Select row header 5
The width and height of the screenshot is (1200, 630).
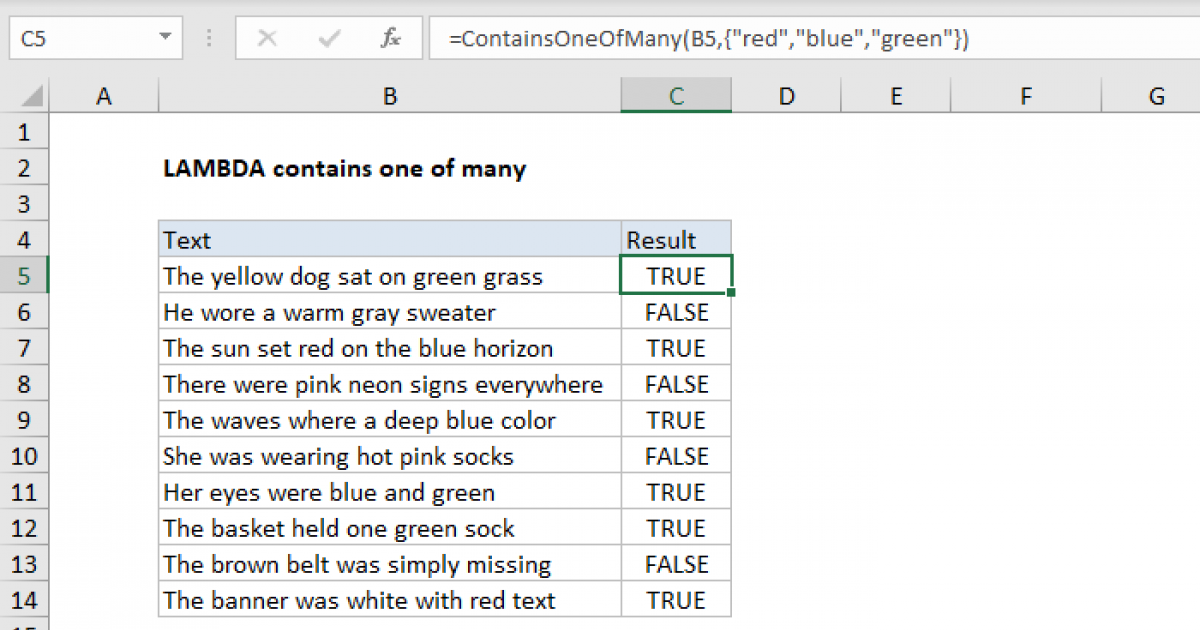coord(24,275)
